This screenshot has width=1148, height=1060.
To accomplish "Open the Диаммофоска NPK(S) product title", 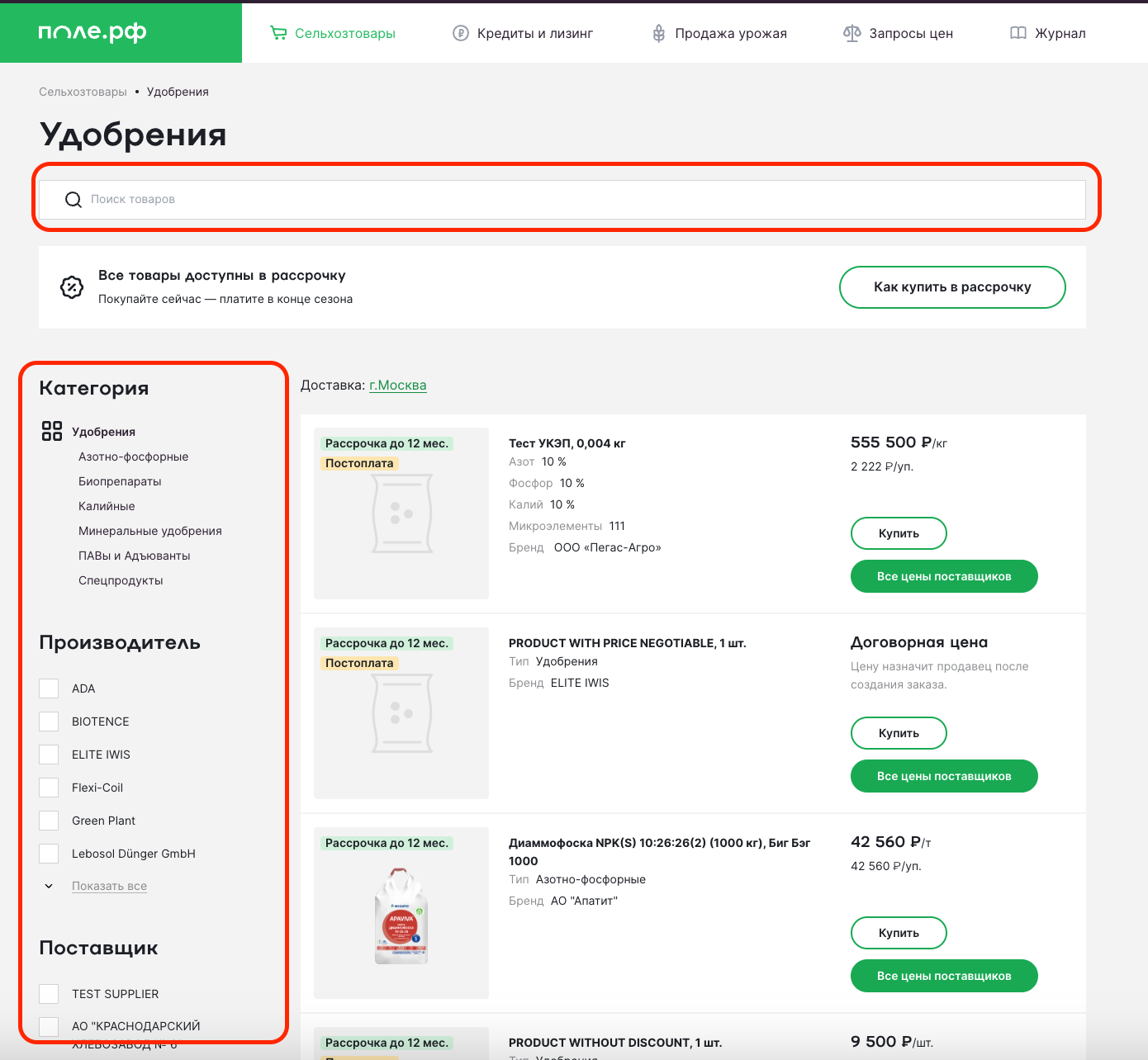I will pyautogui.click(x=659, y=852).
